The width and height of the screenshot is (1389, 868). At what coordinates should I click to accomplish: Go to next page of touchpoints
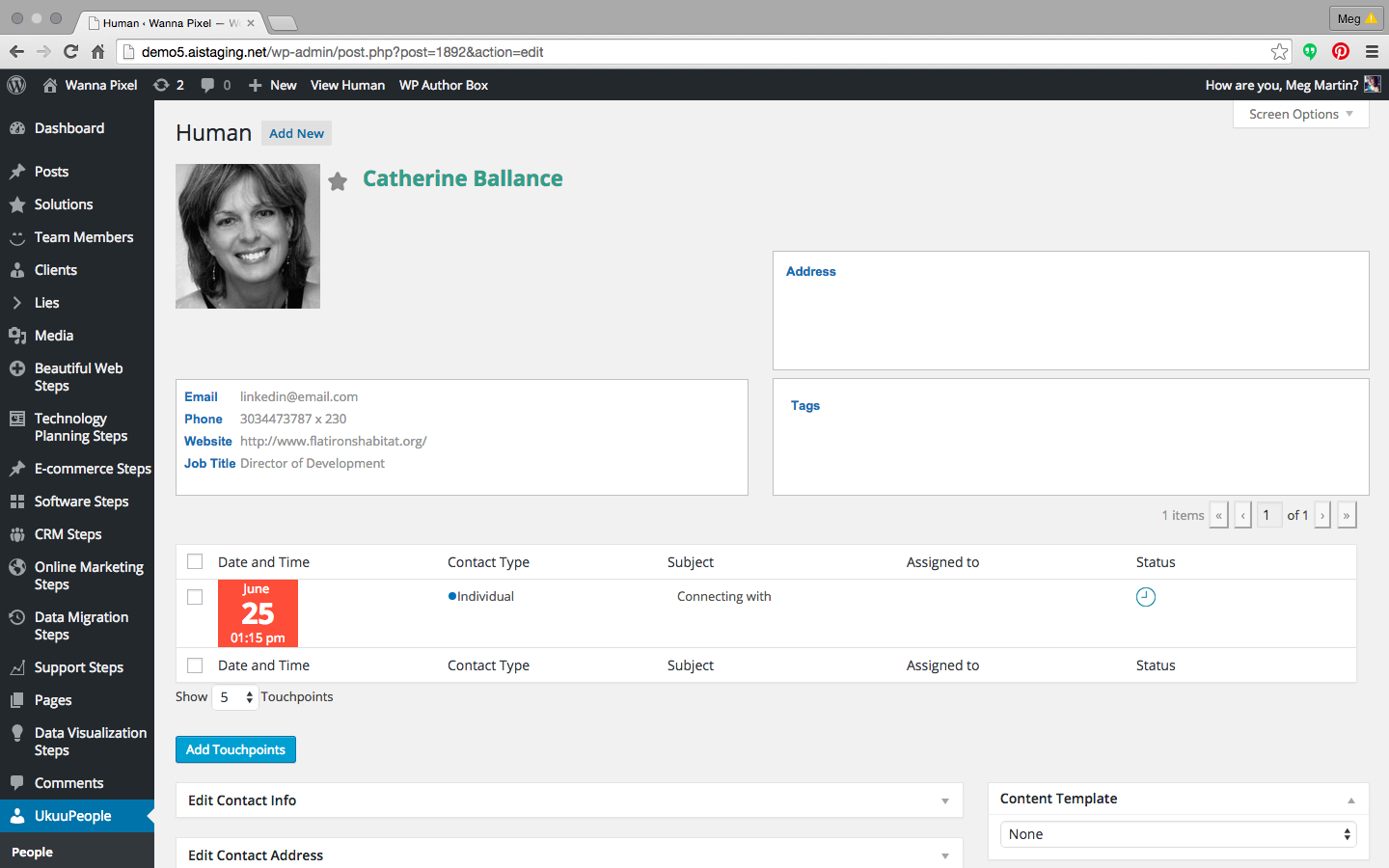click(x=1322, y=515)
